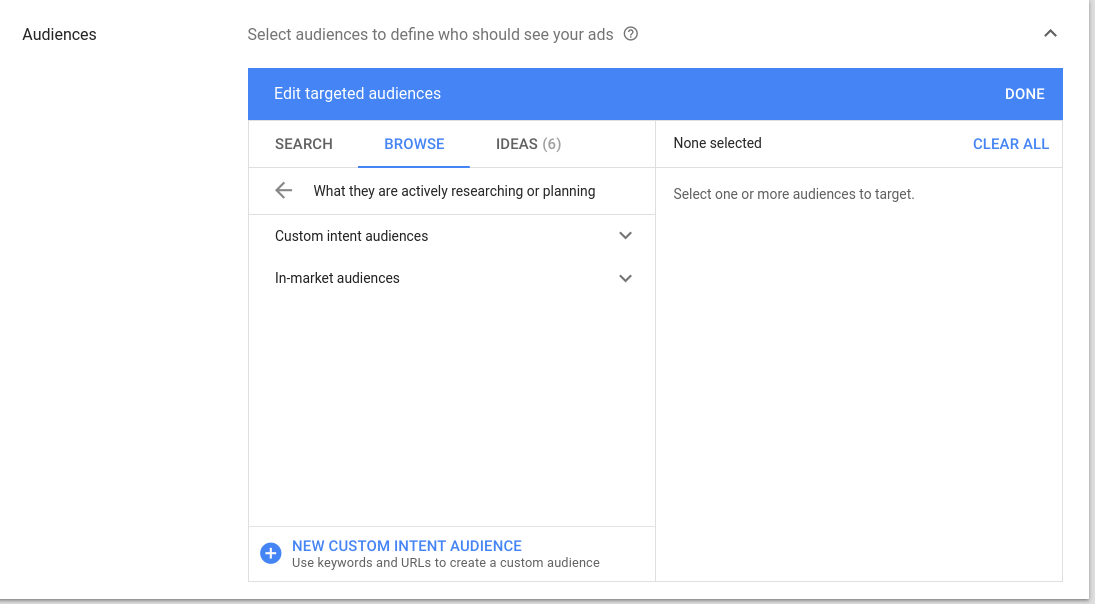Click the Audiences section label
Image resolution: width=1095 pixels, height=604 pixels.
coord(59,33)
